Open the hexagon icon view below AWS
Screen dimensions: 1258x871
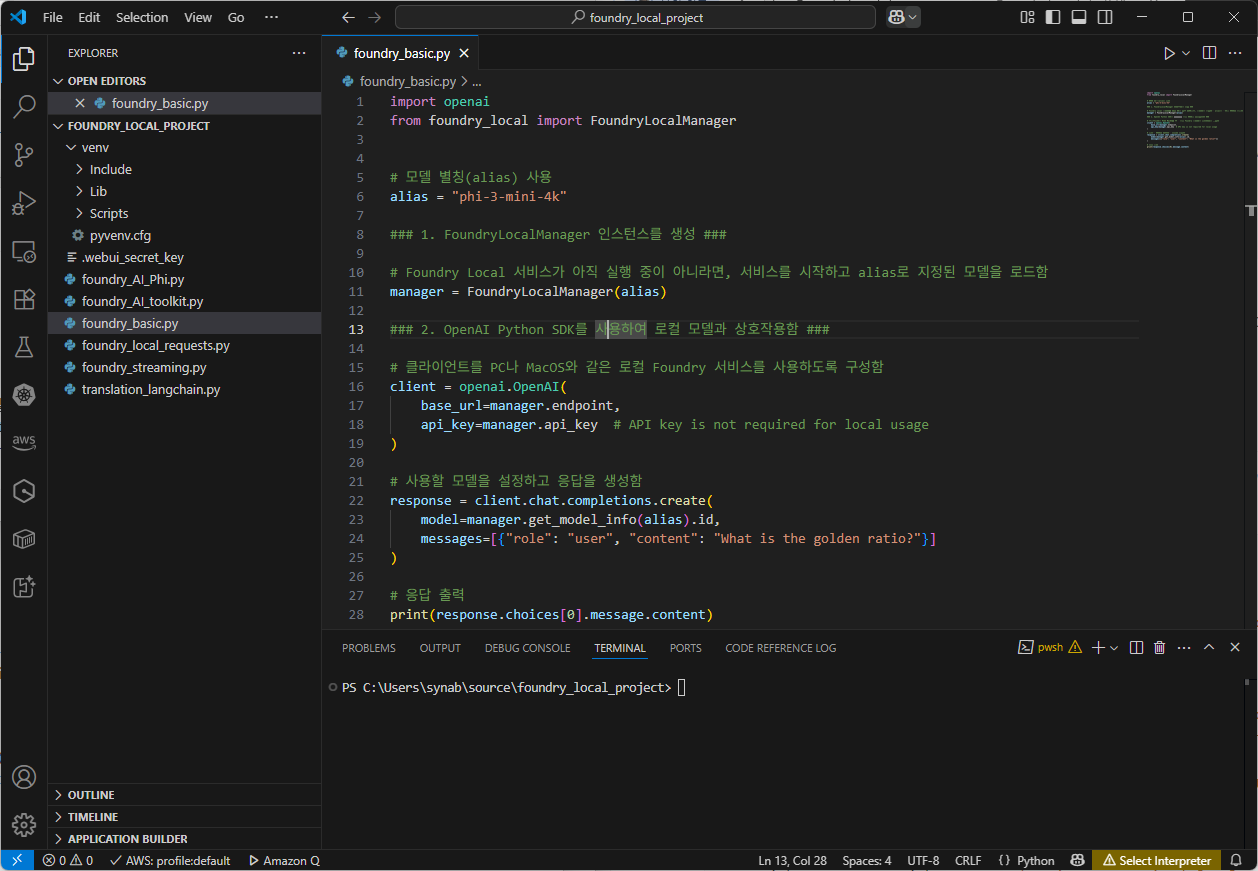coord(23,491)
